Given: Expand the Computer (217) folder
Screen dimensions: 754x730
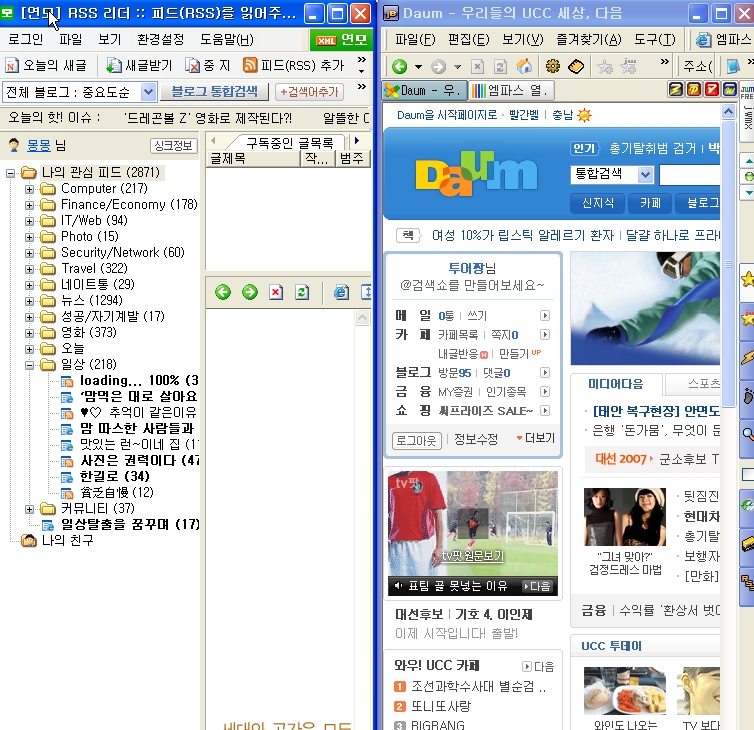Looking at the screenshot, I should point(29,189).
